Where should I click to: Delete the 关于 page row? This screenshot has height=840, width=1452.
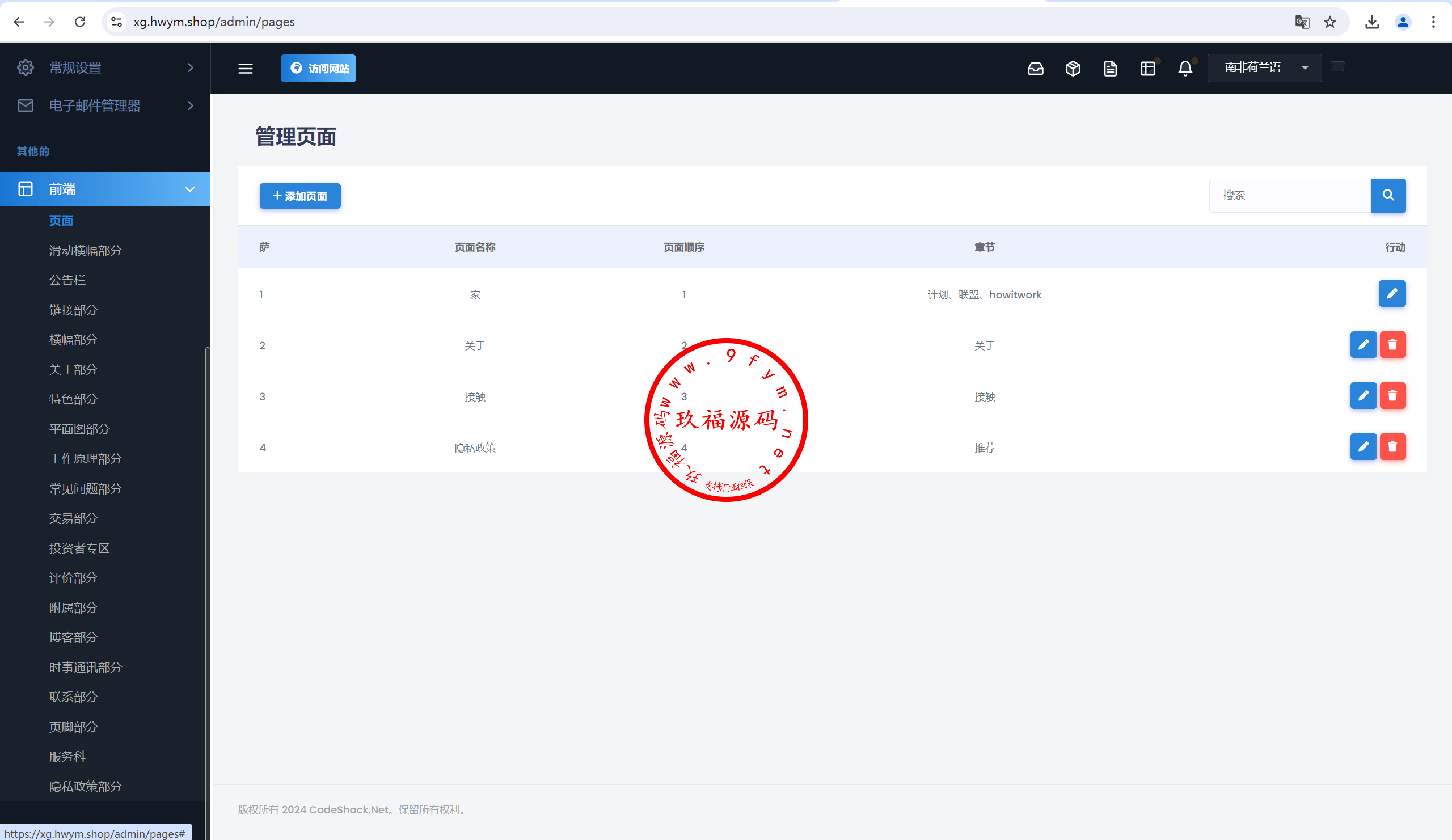(x=1392, y=344)
